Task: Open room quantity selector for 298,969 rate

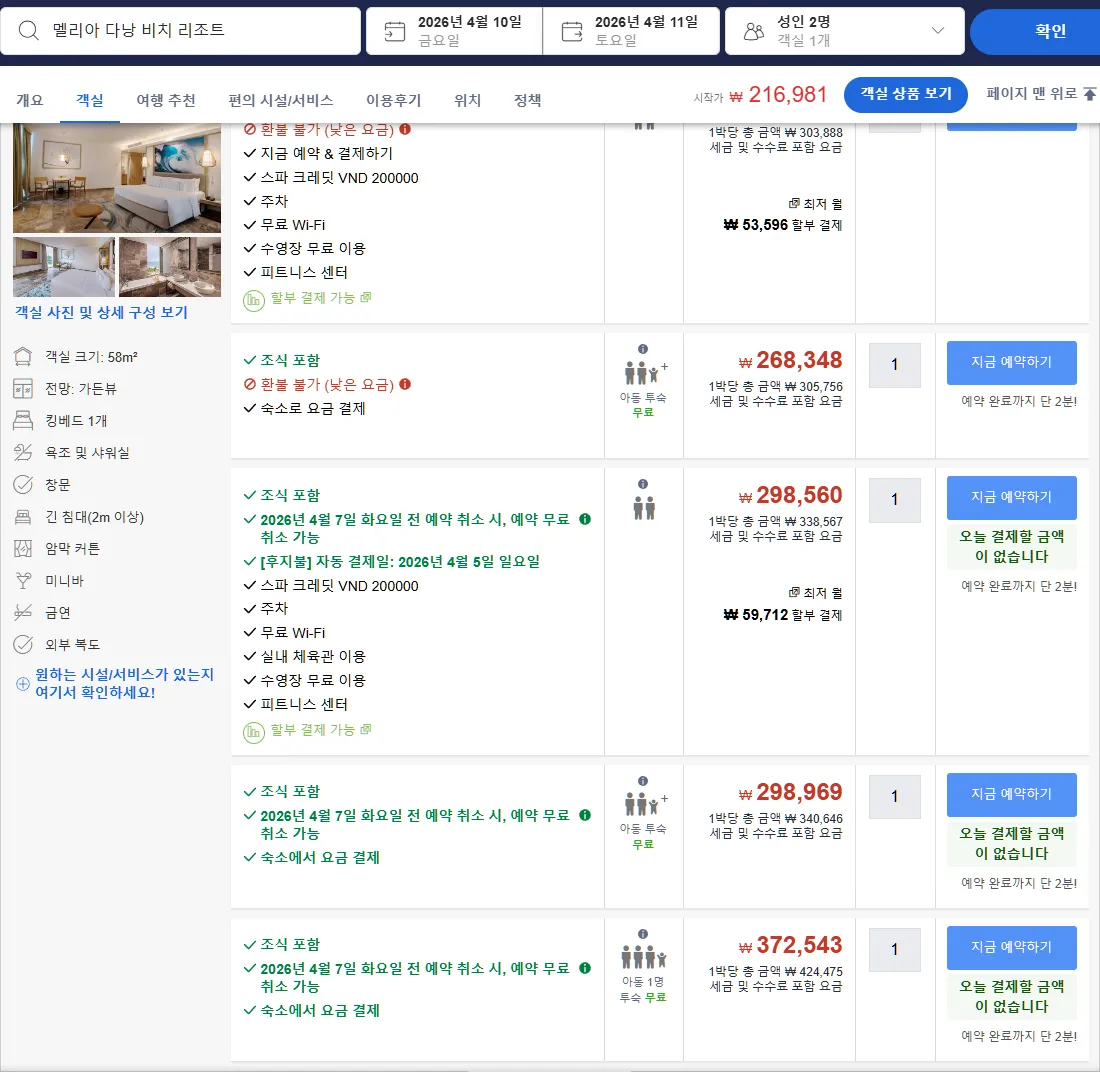Action: 894,797
